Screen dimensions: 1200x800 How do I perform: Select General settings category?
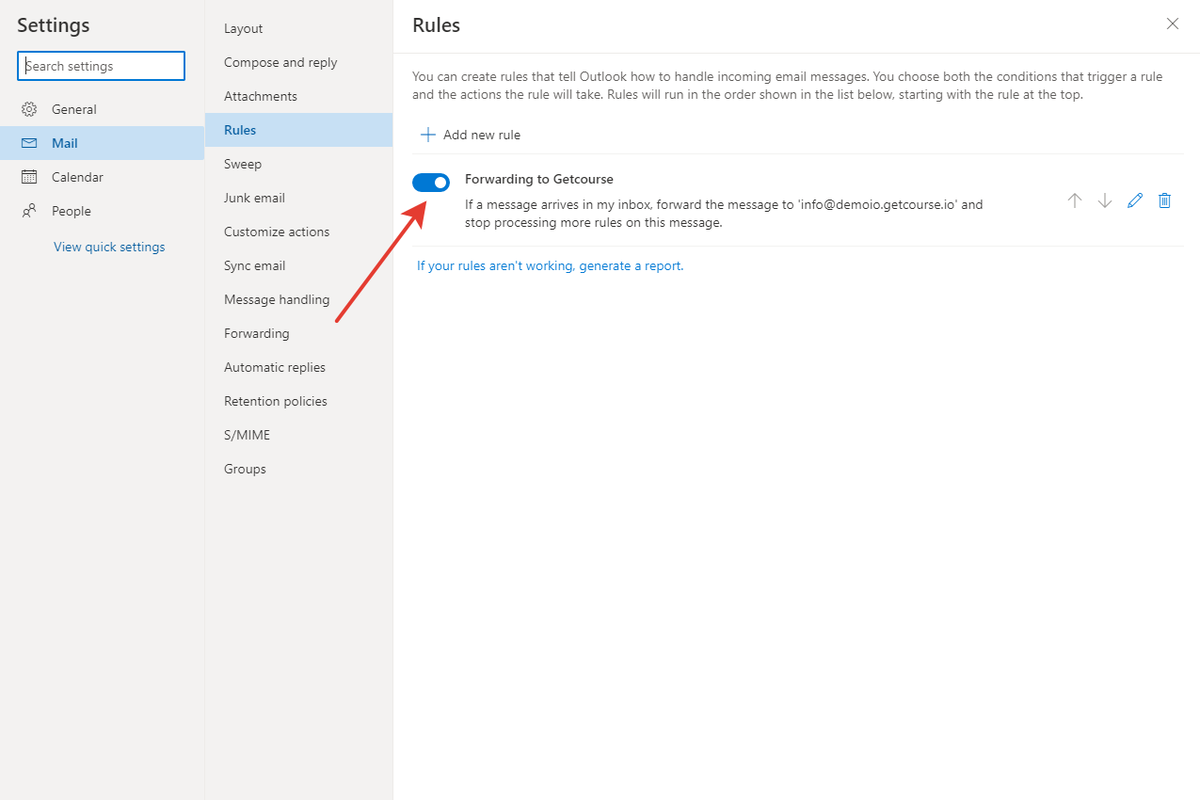click(102, 110)
